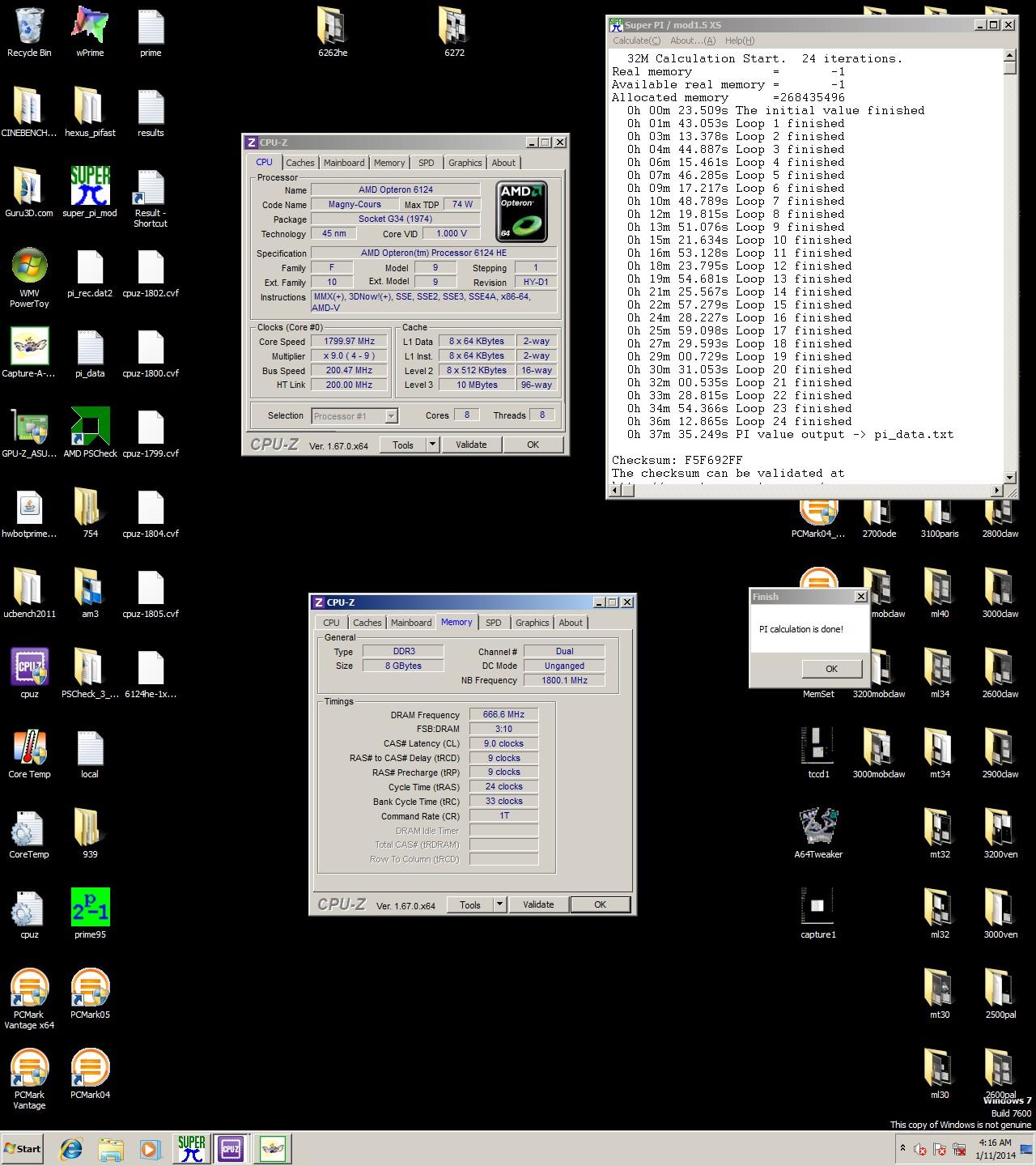Click Internet Explorer in the taskbar
This screenshot has width=1036, height=1166.
coord(71,1148)
